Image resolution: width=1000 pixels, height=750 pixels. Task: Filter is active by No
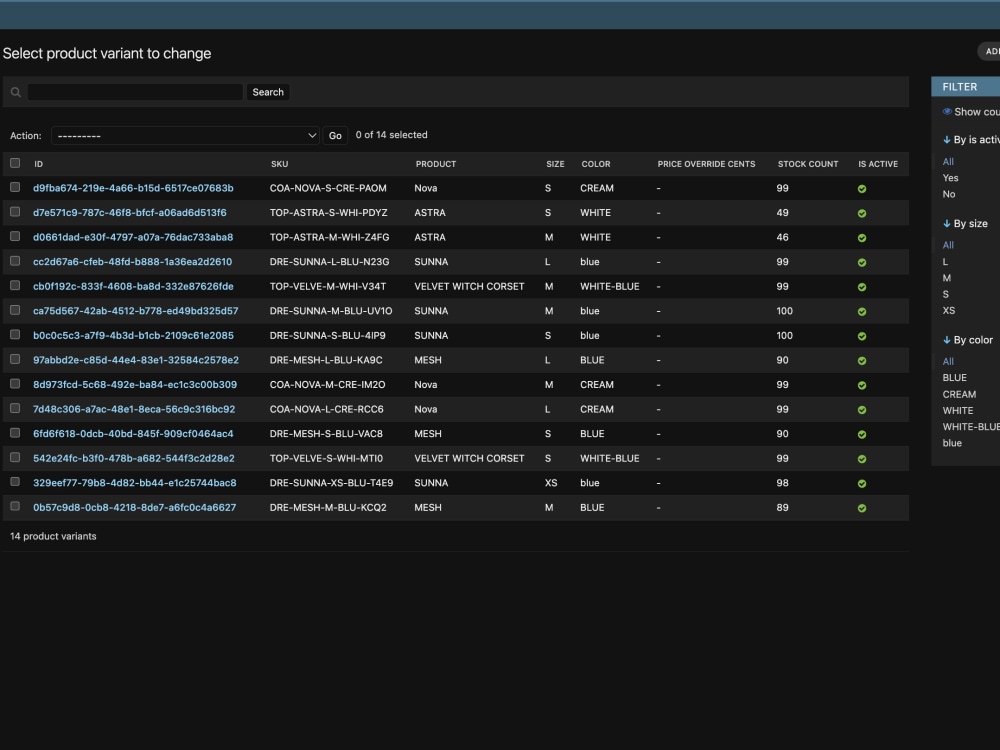point(949,195)
